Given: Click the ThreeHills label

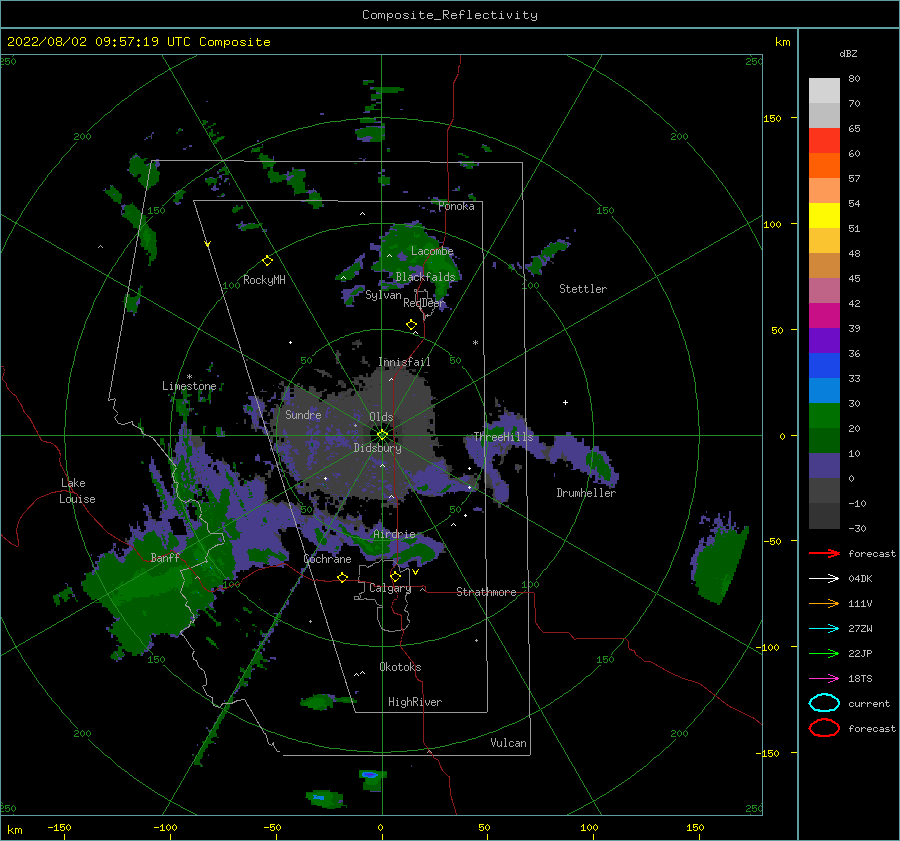Looking at the screenshot, I should coord(503,437).
